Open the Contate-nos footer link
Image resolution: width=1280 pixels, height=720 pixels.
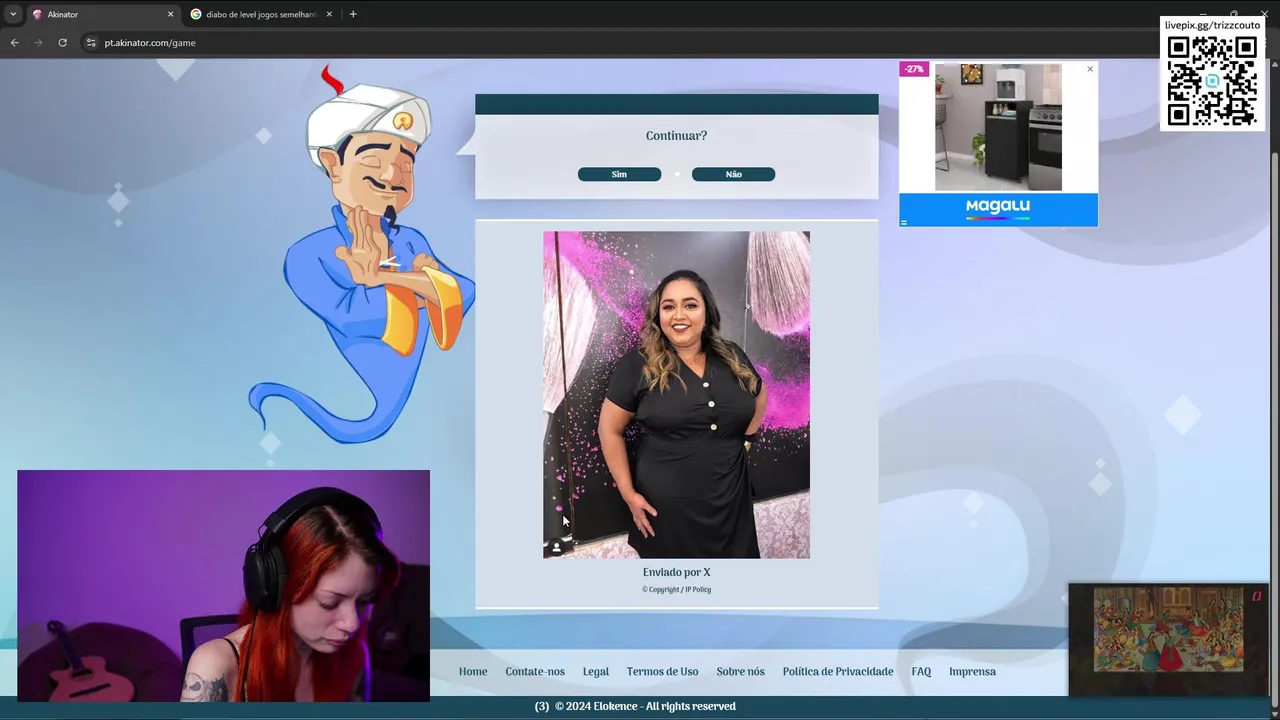535,671
